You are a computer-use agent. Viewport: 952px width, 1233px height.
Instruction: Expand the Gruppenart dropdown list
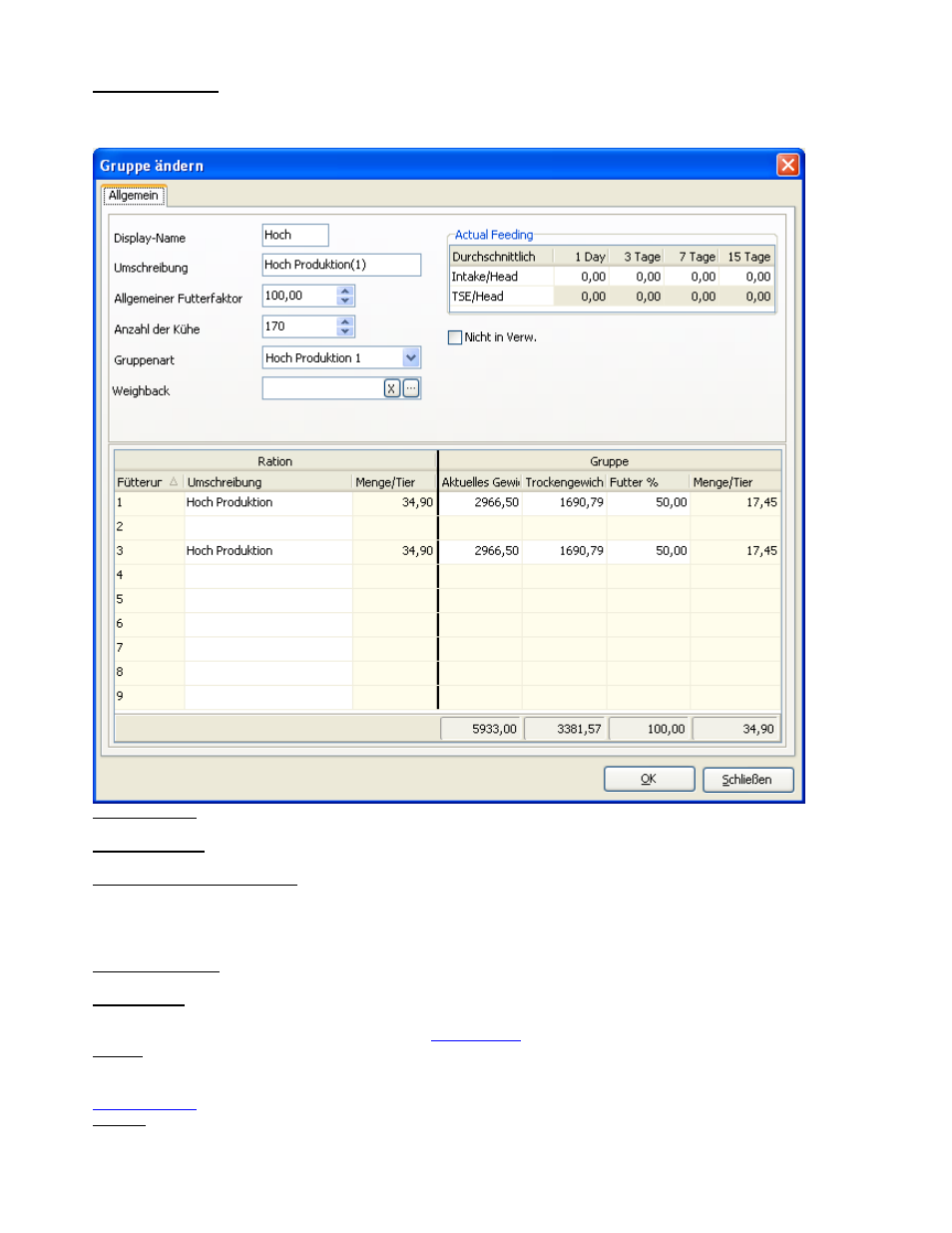coord(411,357)
